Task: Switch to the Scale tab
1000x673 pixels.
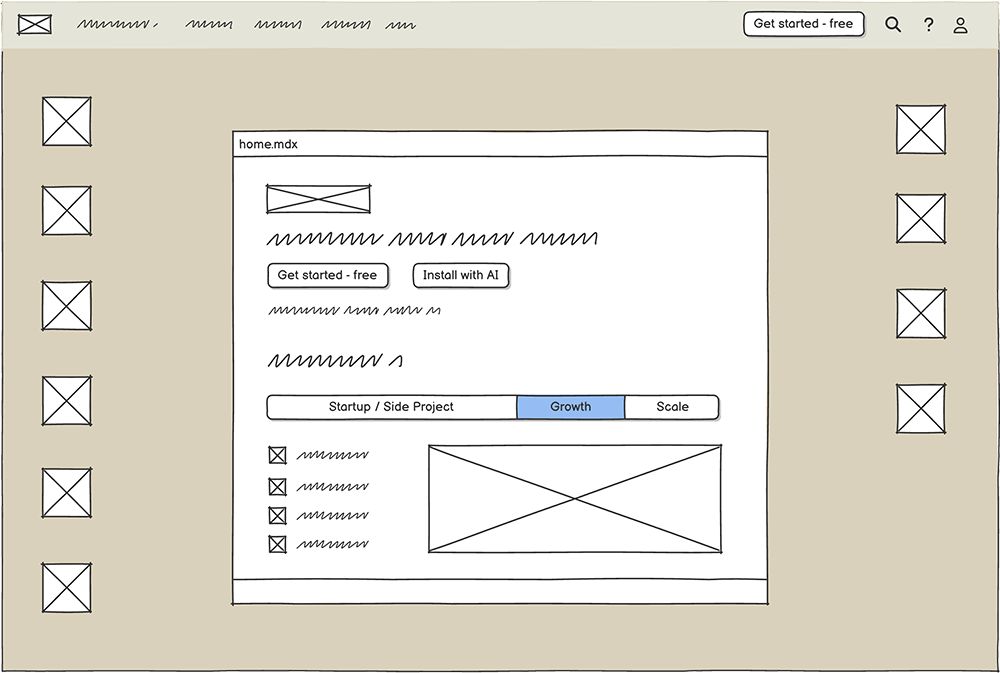Action: click(672, 407)
